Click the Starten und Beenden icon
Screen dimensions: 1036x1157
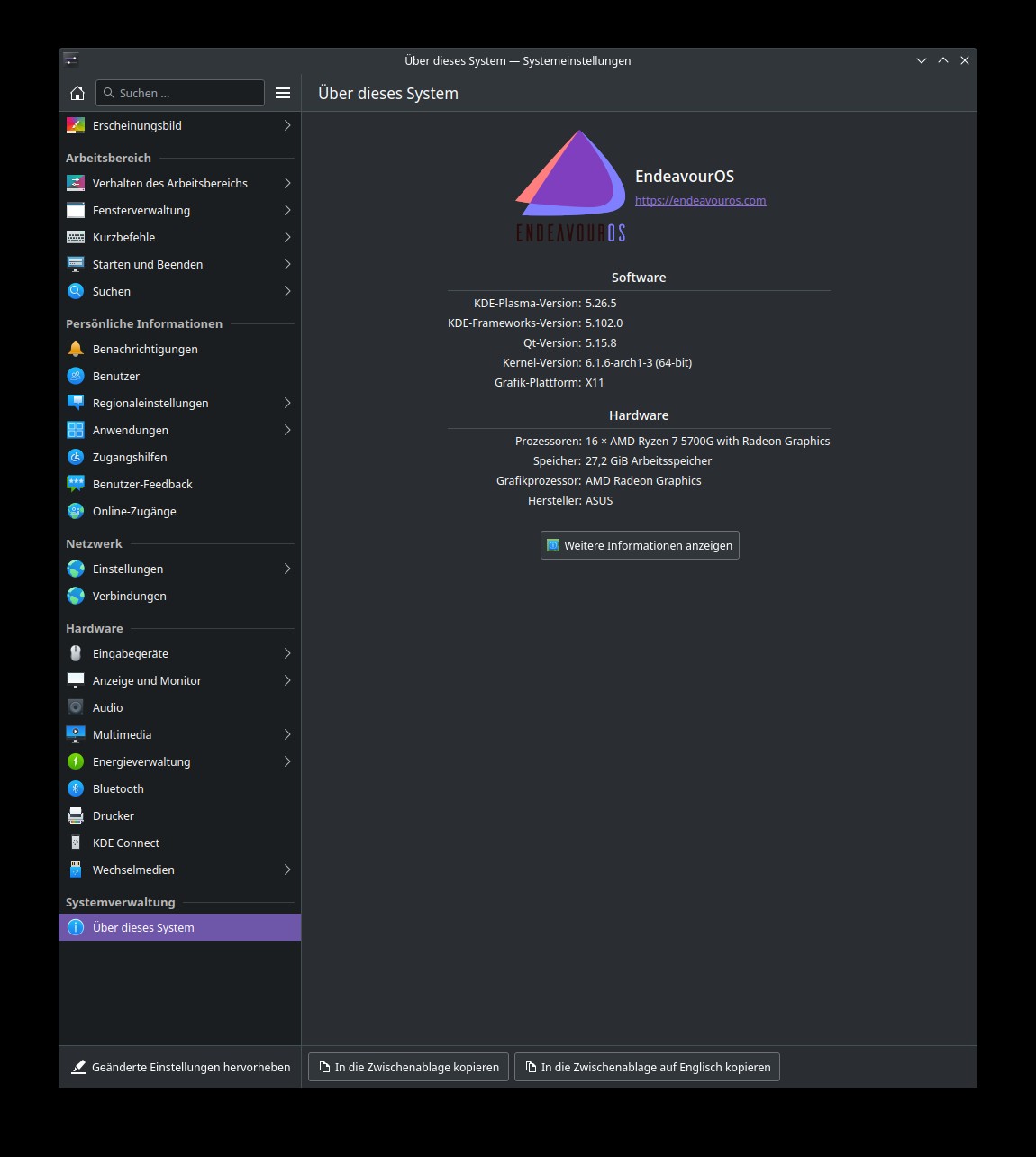coord(76,264)
